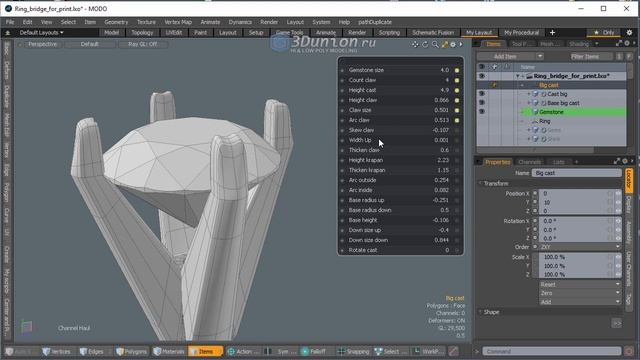
Task: Activate Items selection mode
Action: pyautogui.click(x=205, y=351)
